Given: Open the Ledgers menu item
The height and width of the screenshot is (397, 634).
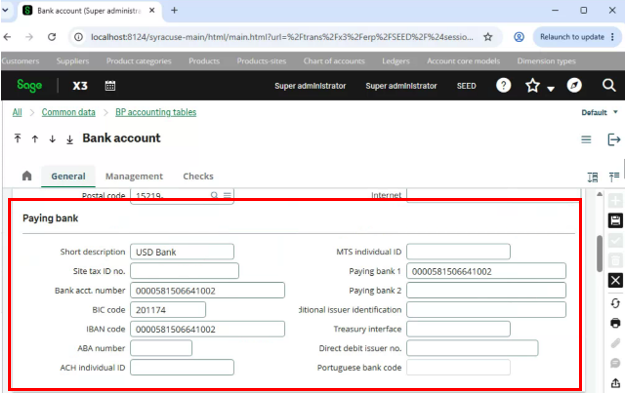Looking at the screenshot, I should [x=395, y=61].
